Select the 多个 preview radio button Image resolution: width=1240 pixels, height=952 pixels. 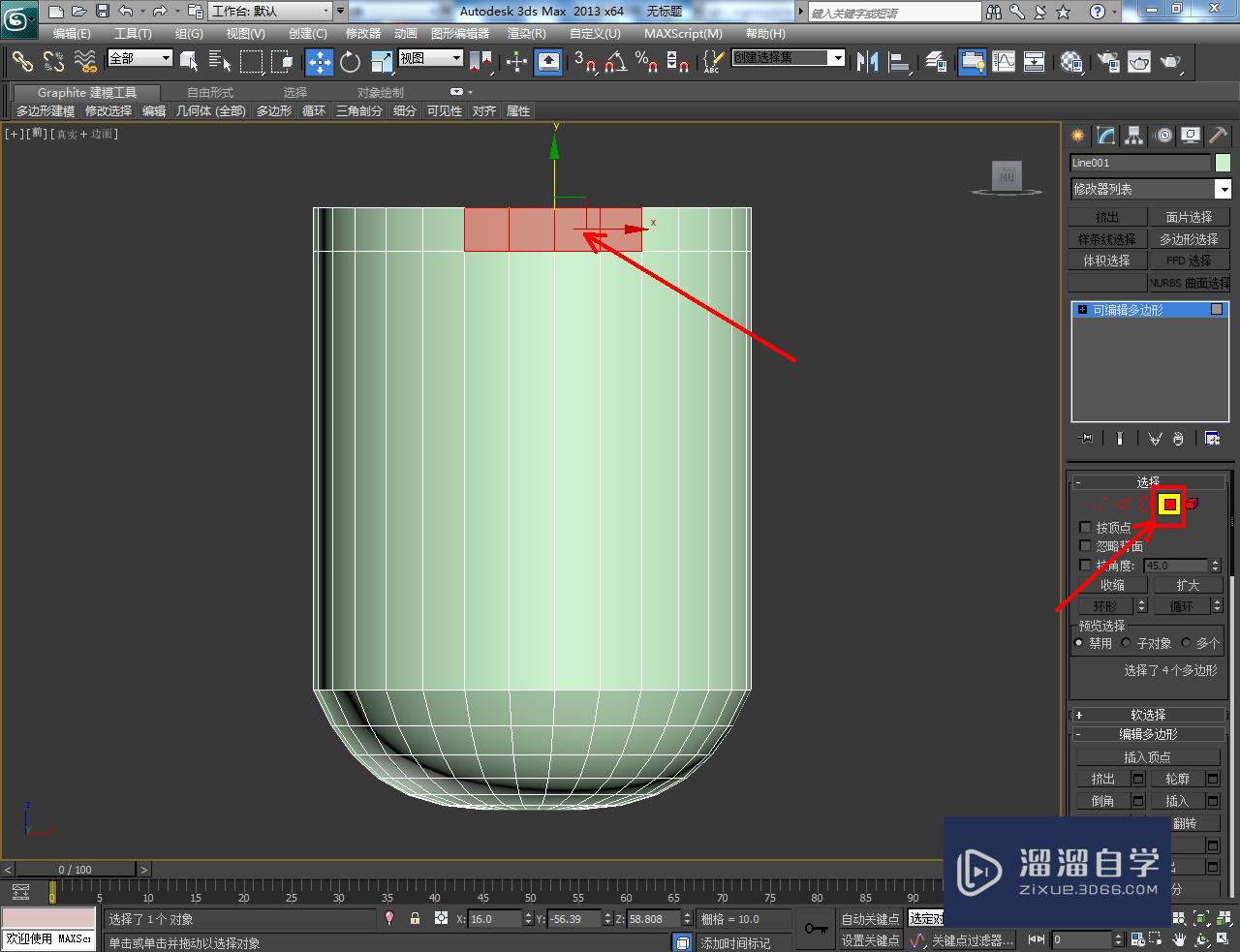1186,642
